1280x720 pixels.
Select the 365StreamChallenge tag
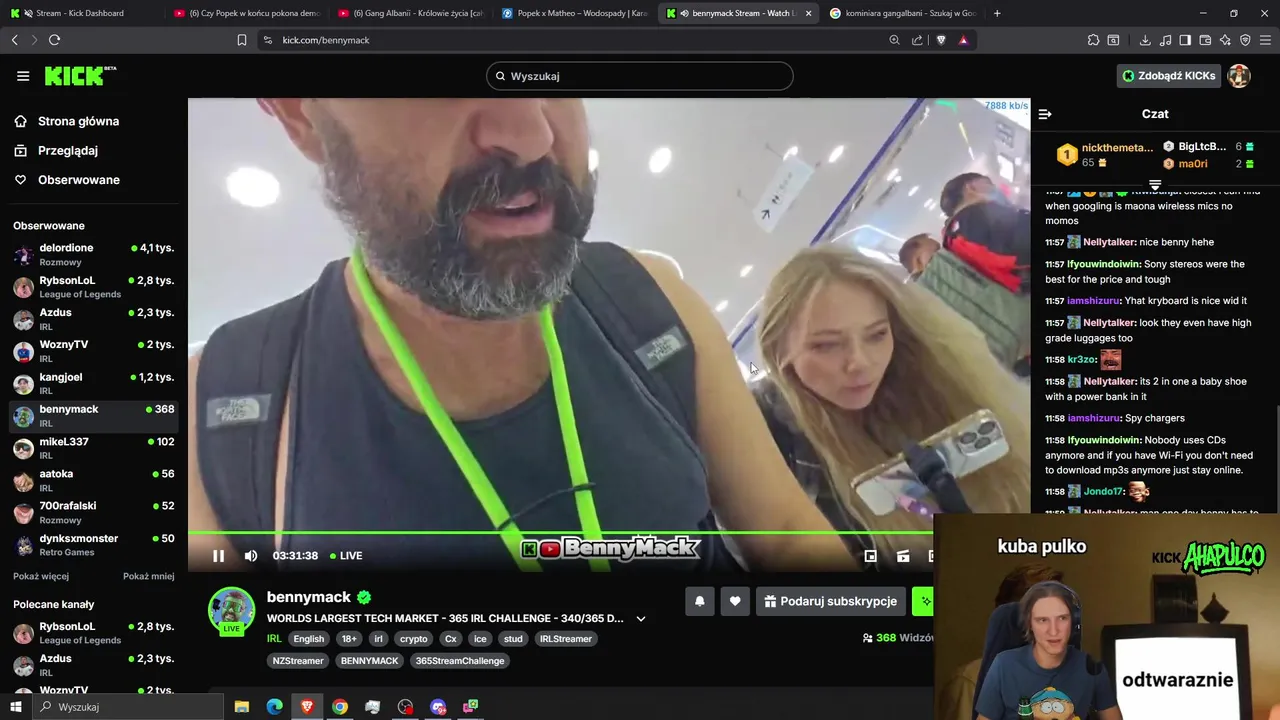[x=460, y=661]
